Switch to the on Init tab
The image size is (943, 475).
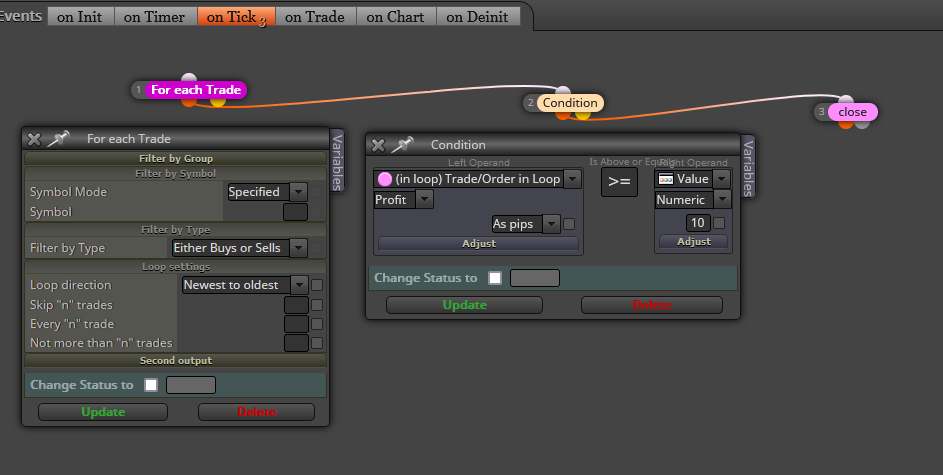(x=80, y=17)
